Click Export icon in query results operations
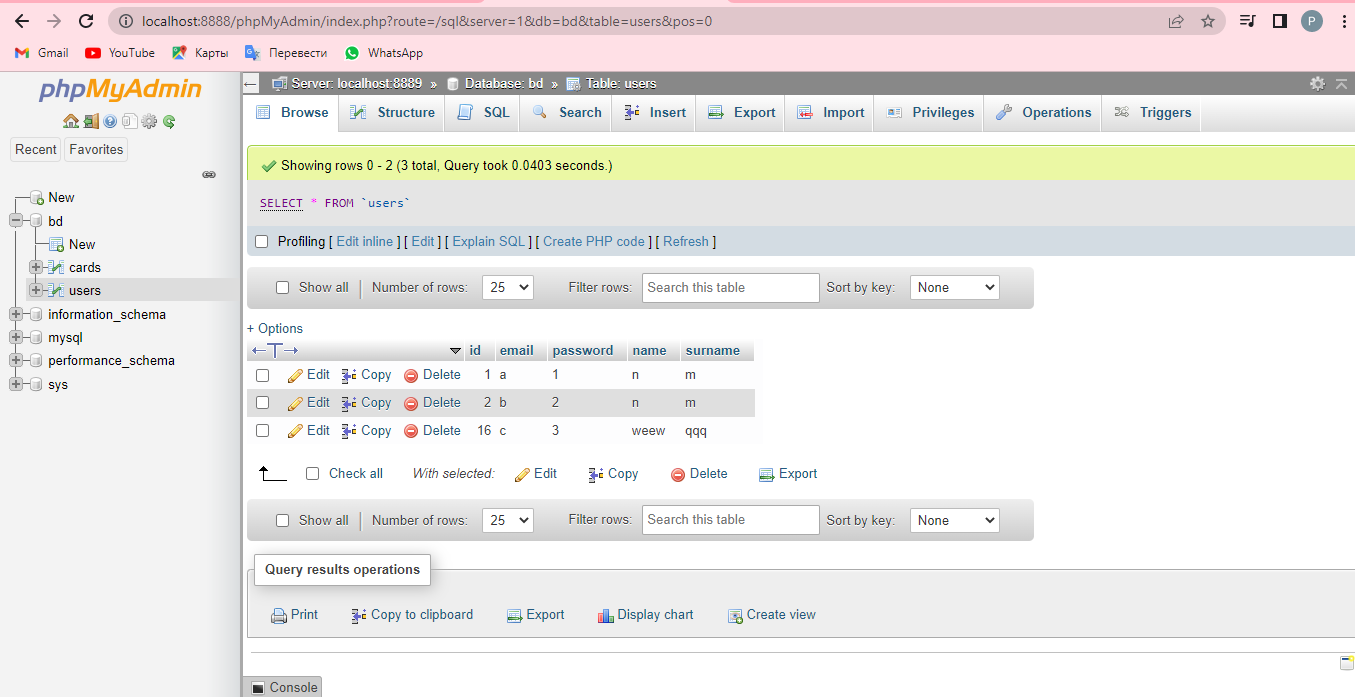Screen dimensions: 1355x697 (515, 616)
